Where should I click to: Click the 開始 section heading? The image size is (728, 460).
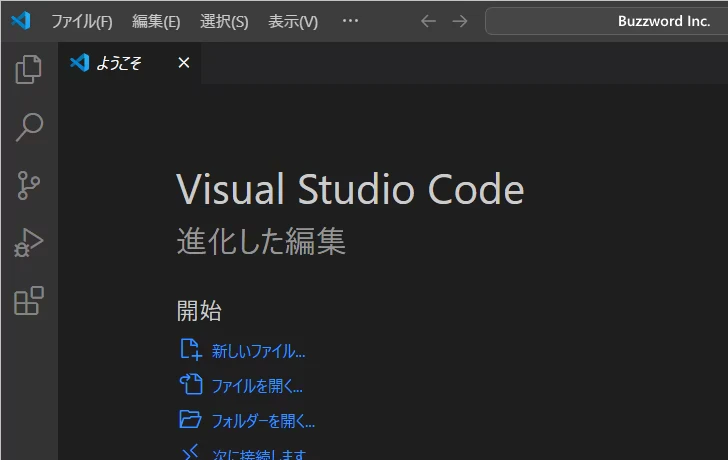click(x=199, y=311)
